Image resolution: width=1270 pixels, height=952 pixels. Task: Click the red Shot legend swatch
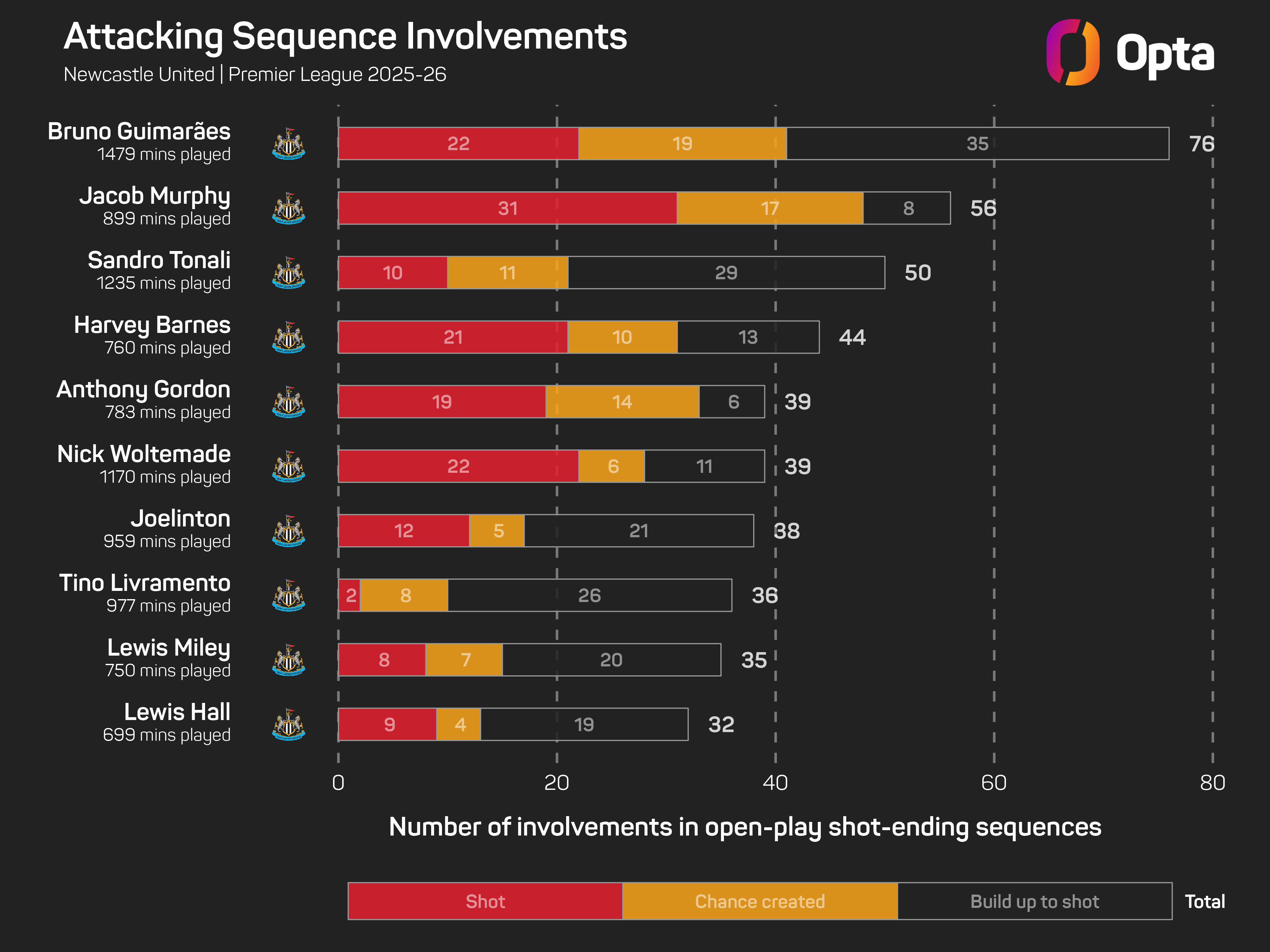485,901
